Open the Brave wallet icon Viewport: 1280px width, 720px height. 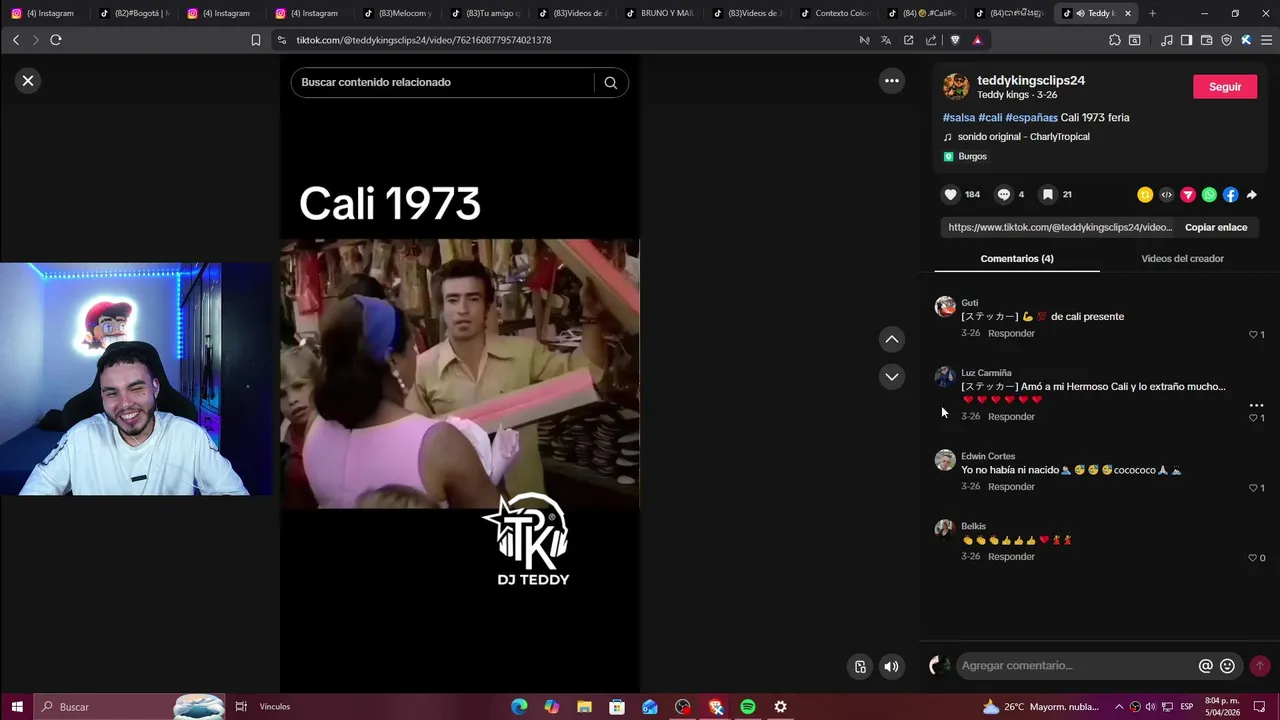tap(1206, 40)
